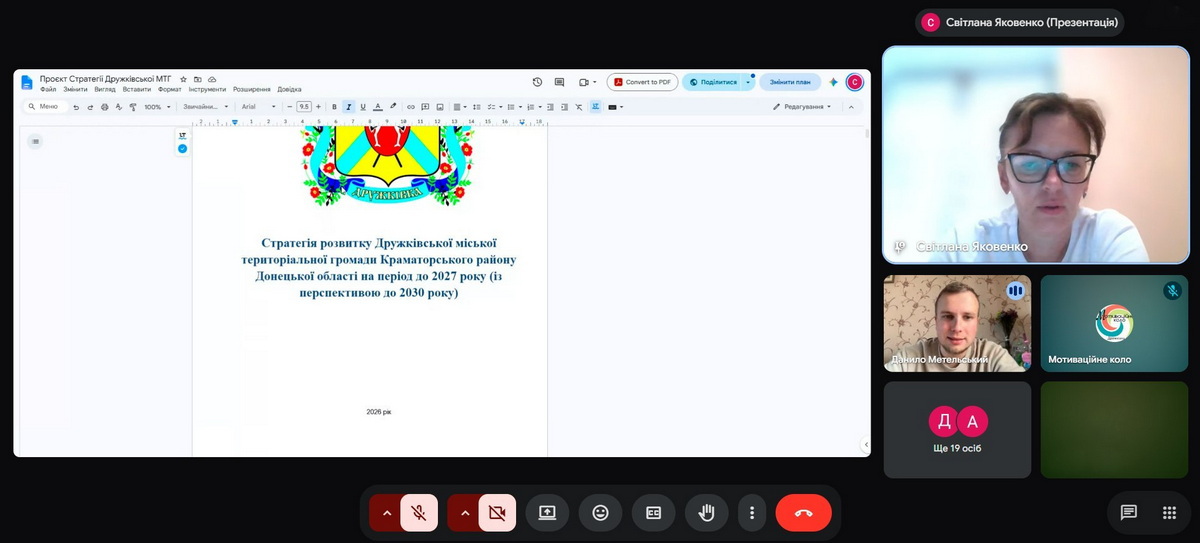This screenshot has width=1200, height=543.
Task: Open document version history clock icon
Action: coord(537,82)
